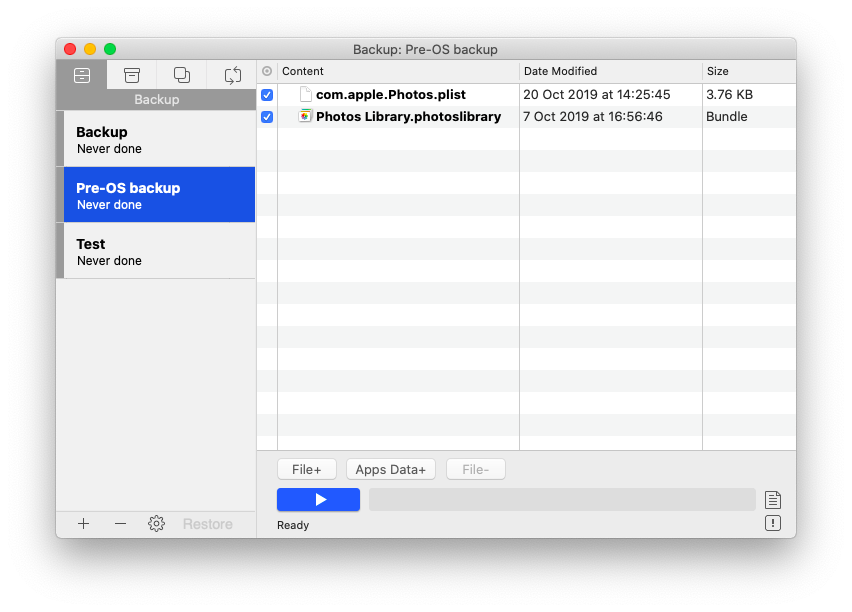Select the Backup mode tab
The height and width of the screenshot is (612, 852).
(82, 74)
